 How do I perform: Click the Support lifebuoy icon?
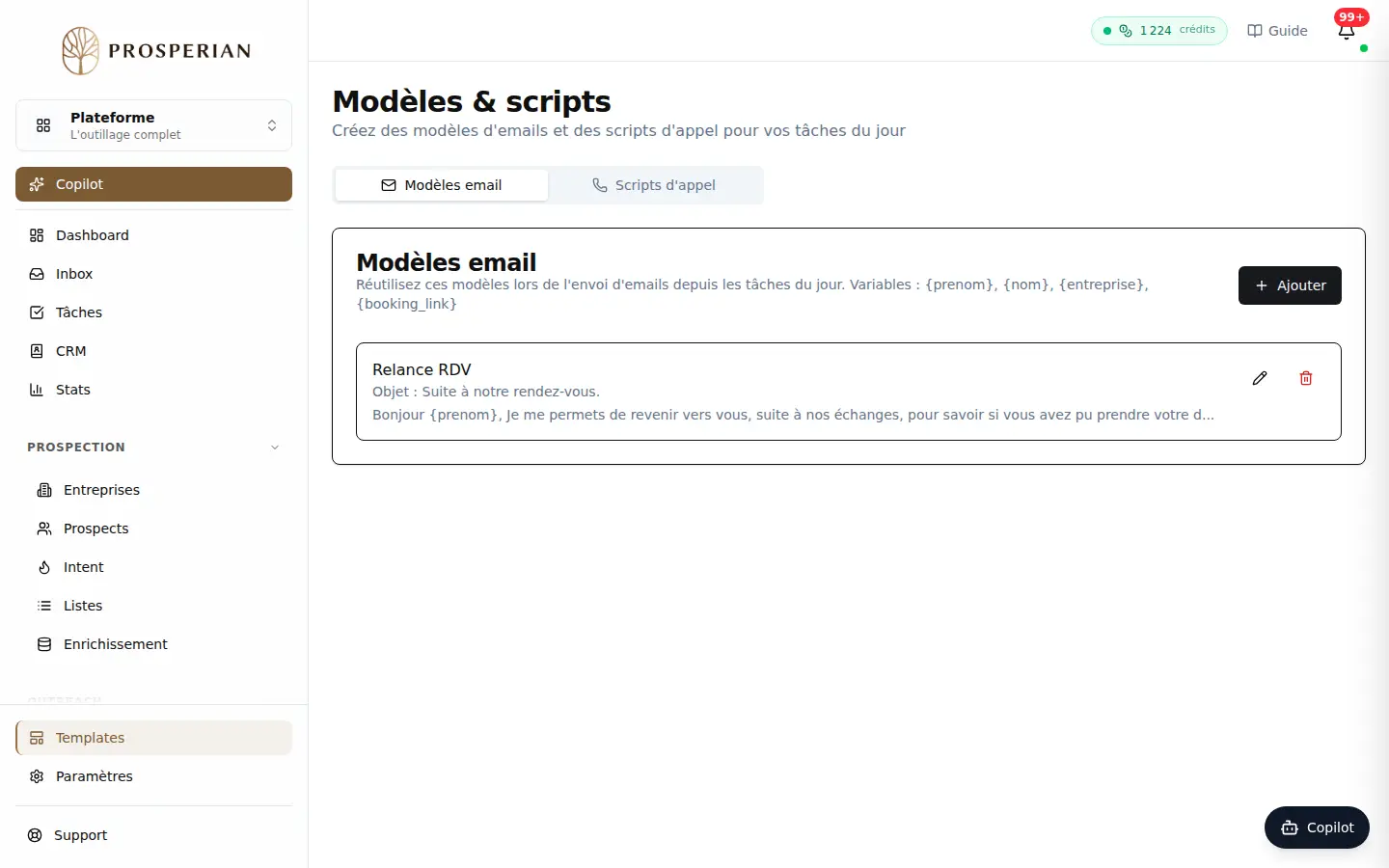click(35, 835)
